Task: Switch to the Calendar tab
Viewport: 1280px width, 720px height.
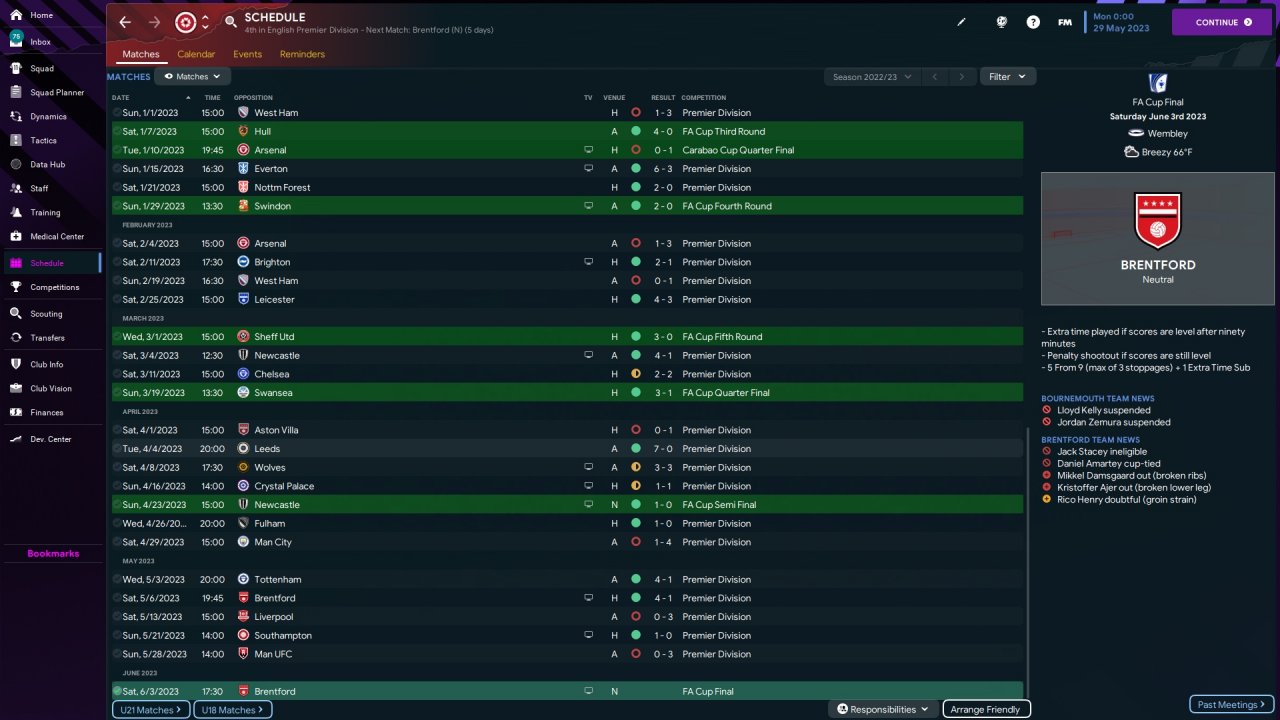Action: (x=196, y=54)
